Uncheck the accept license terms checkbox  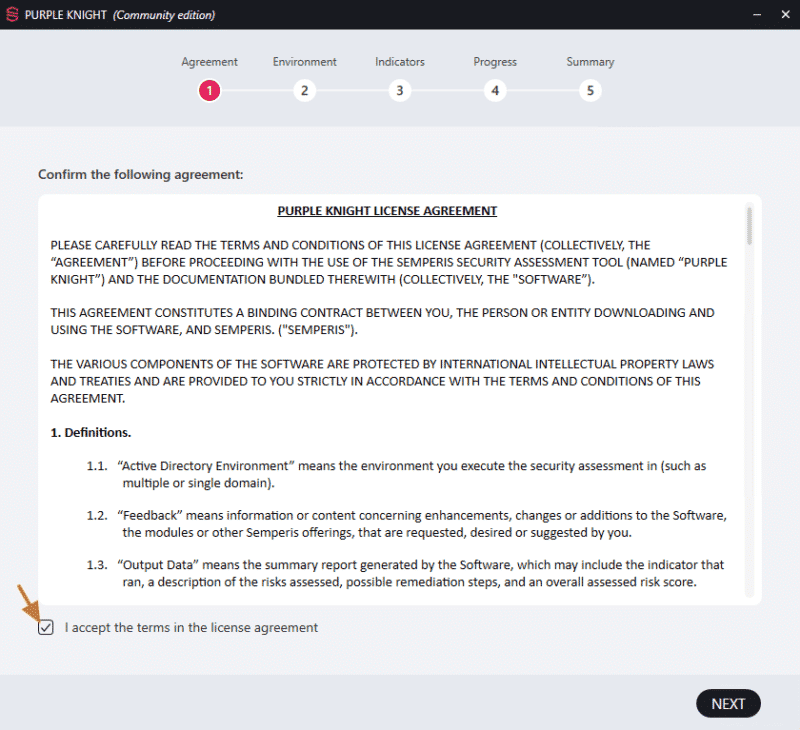coord(45,627)
